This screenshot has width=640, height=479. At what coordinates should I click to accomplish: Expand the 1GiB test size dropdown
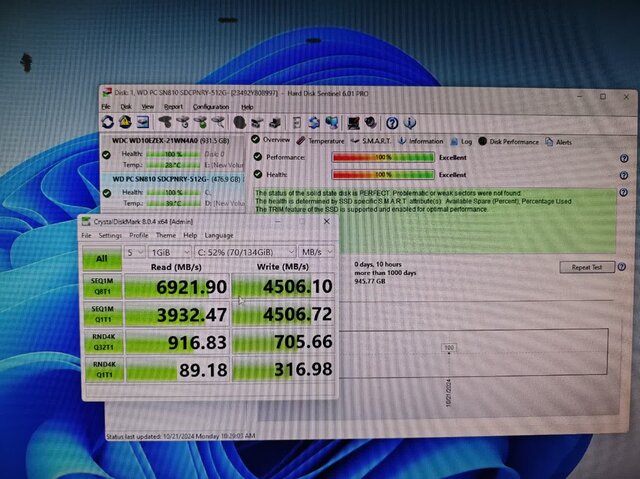(x=170, y=252)
